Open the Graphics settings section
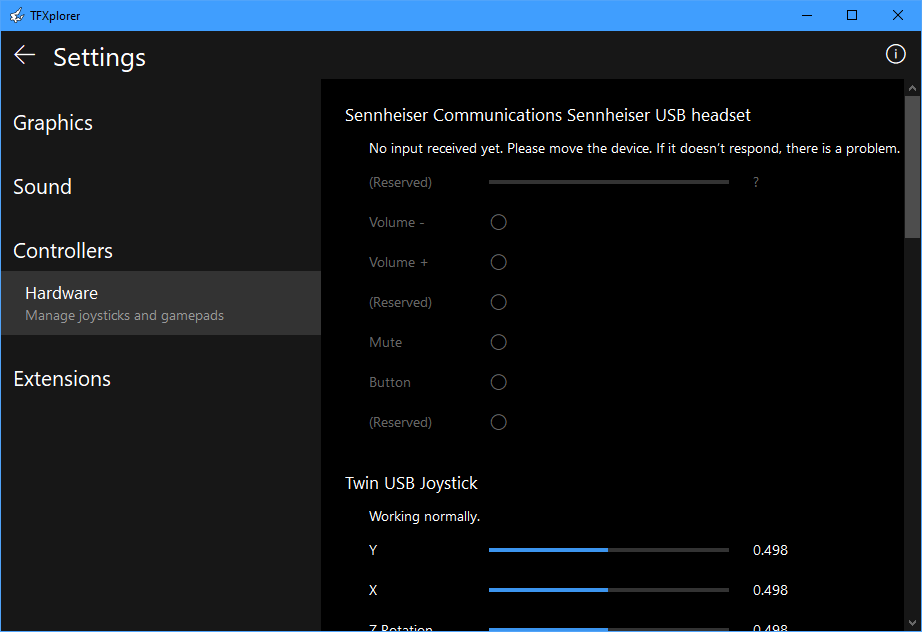Screen dimensions: 922x632 tap(53, 123)
